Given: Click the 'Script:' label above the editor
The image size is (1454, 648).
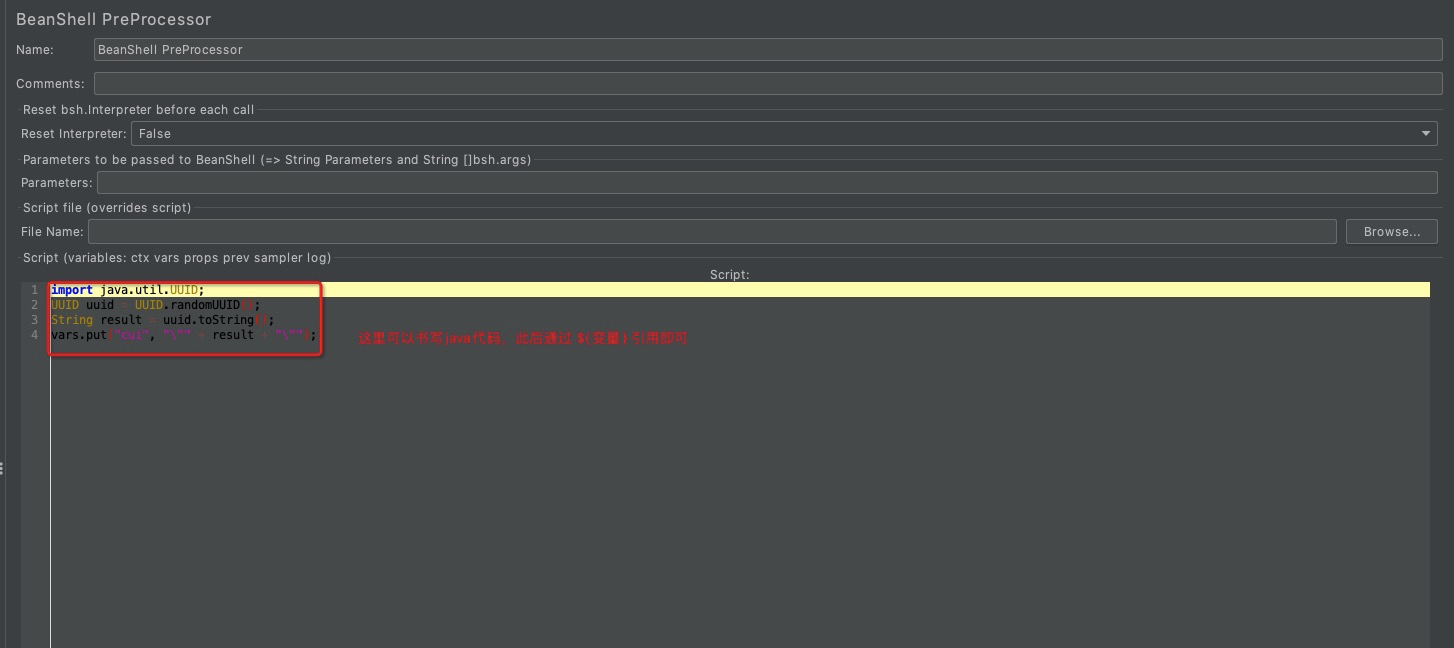Looking at the screenshot, I should [730, 274].
